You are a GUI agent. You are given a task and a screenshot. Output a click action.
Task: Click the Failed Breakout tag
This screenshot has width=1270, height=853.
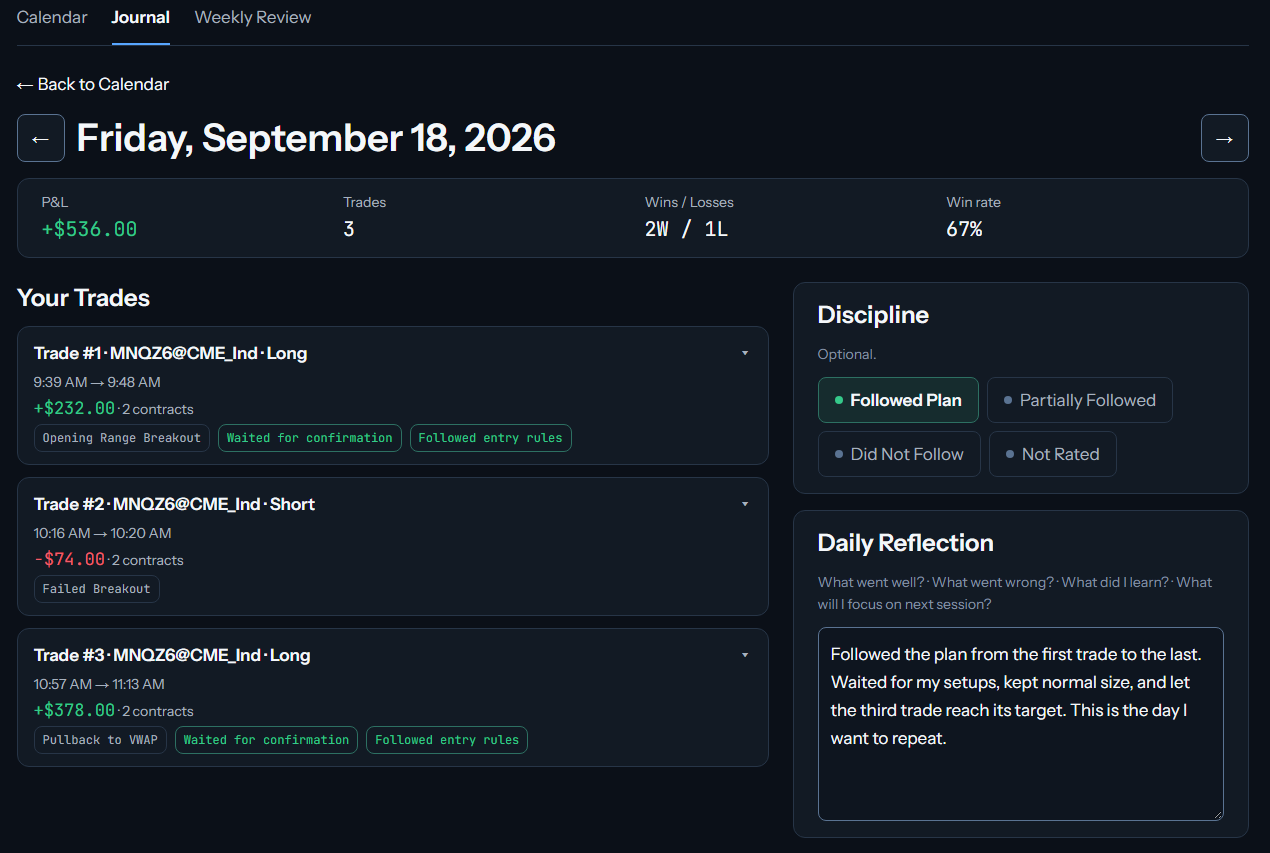97,589
